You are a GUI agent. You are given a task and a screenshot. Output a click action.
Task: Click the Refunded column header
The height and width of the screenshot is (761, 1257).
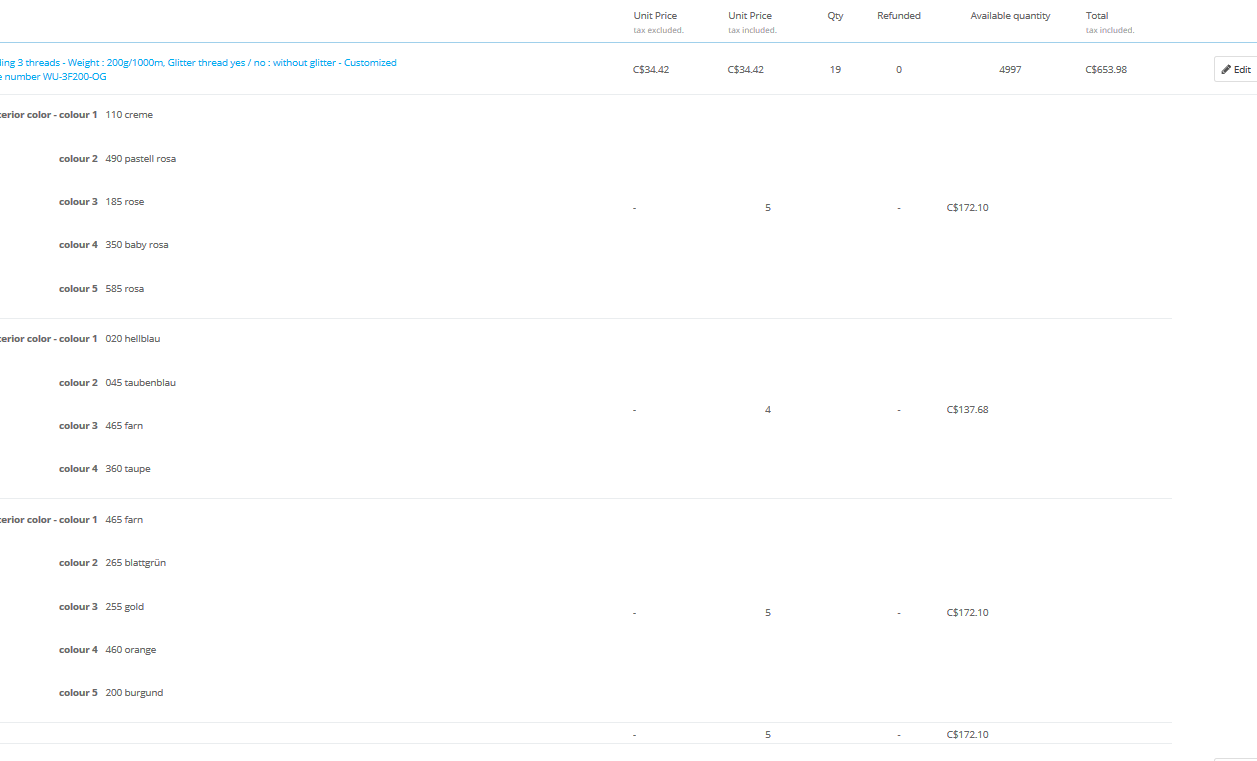pyautogui.click(x=898, y=16)
